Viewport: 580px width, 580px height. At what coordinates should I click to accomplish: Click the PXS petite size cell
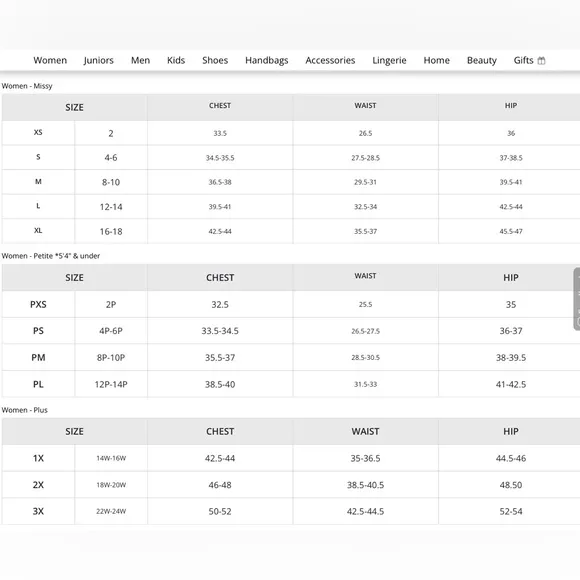(38, 304)
